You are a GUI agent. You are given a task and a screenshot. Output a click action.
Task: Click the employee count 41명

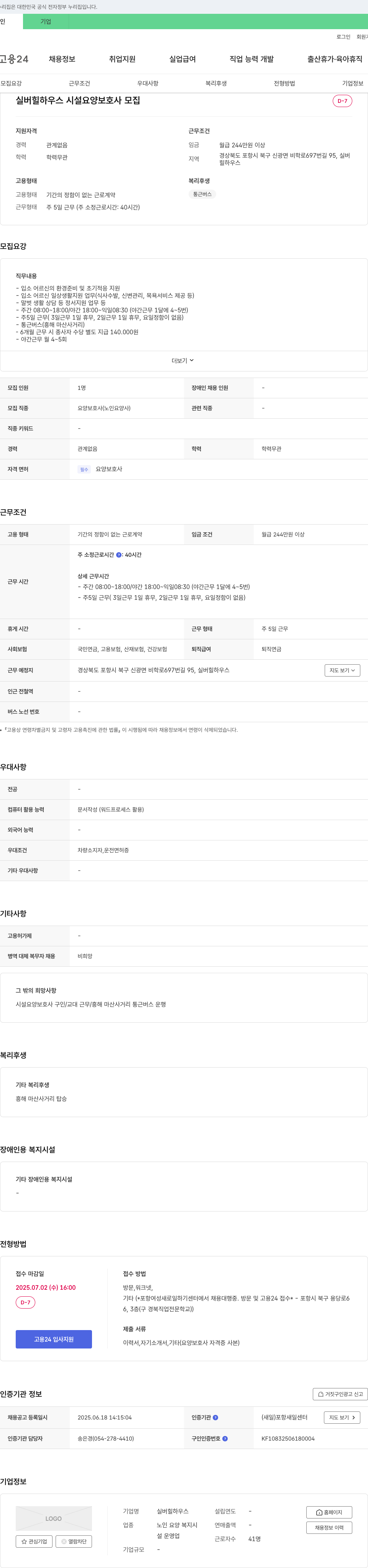point(254,1539)
